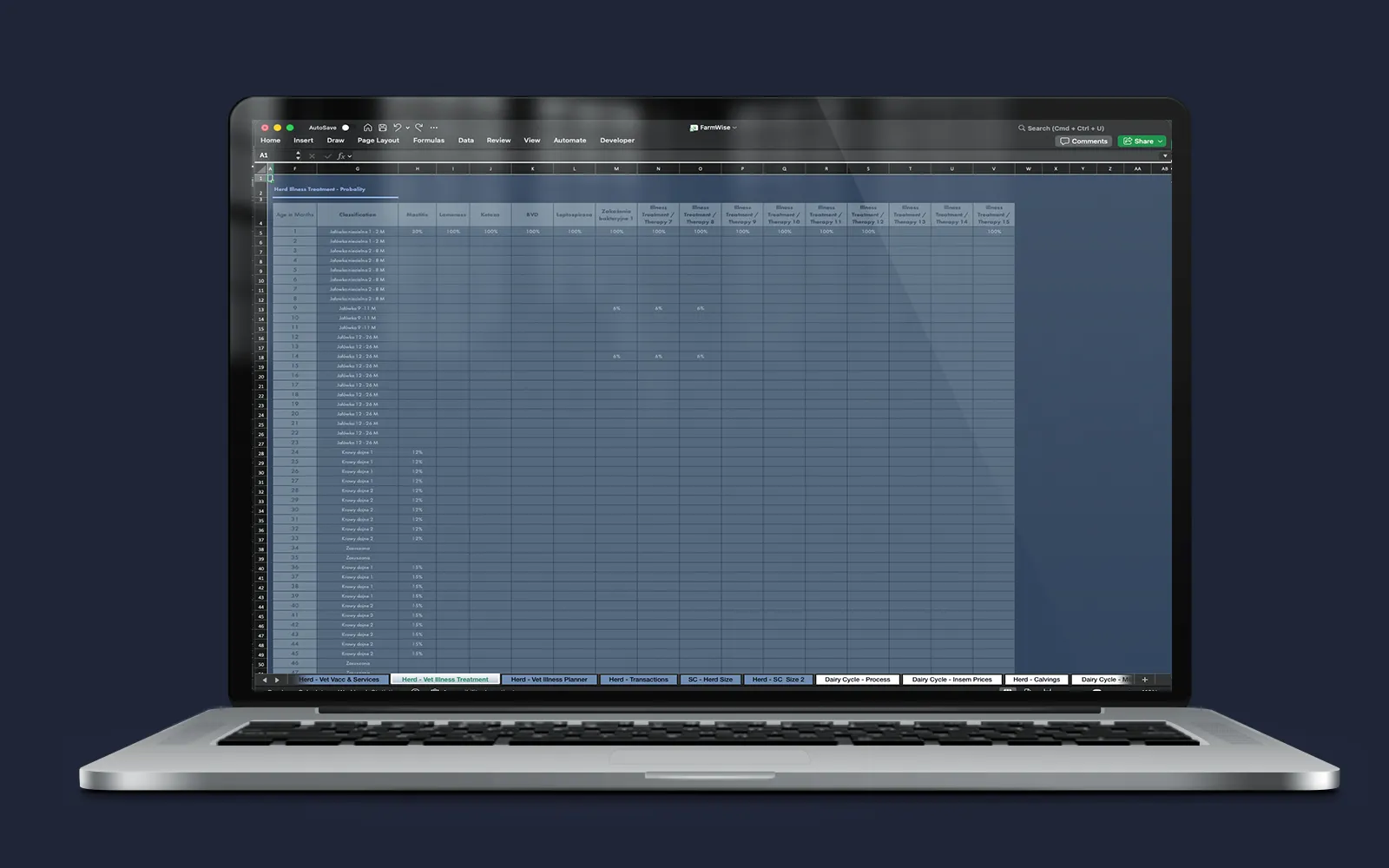Click the formula bar cancel X icon
The width and height of the screenshot is (1389, 868).
coord(313,156)
